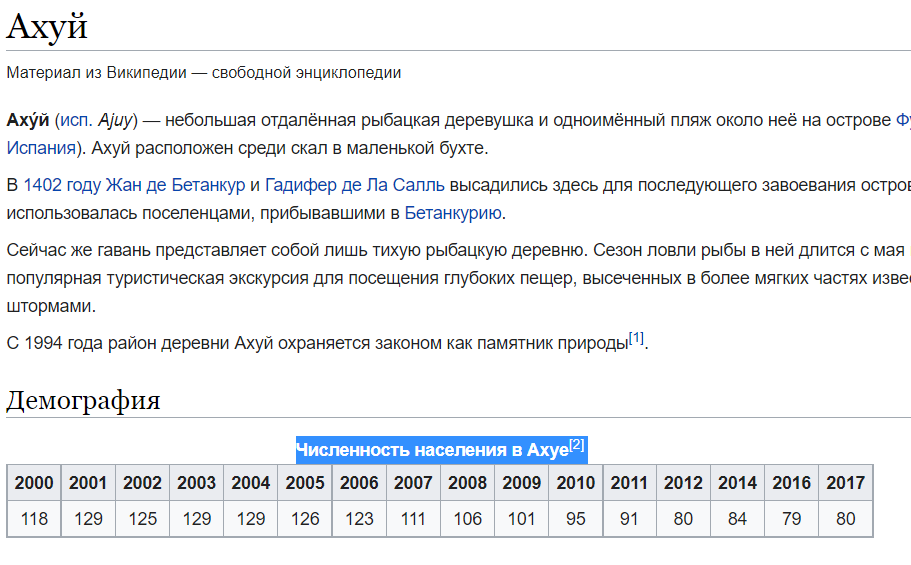This screenshot has height=565, width=911.
Task: Click the Демография section heading
Action: point(83,401)
